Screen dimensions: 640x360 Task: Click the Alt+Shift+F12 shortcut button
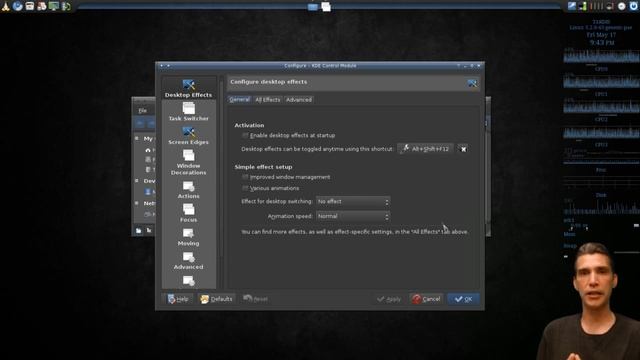tap(425, 149)
